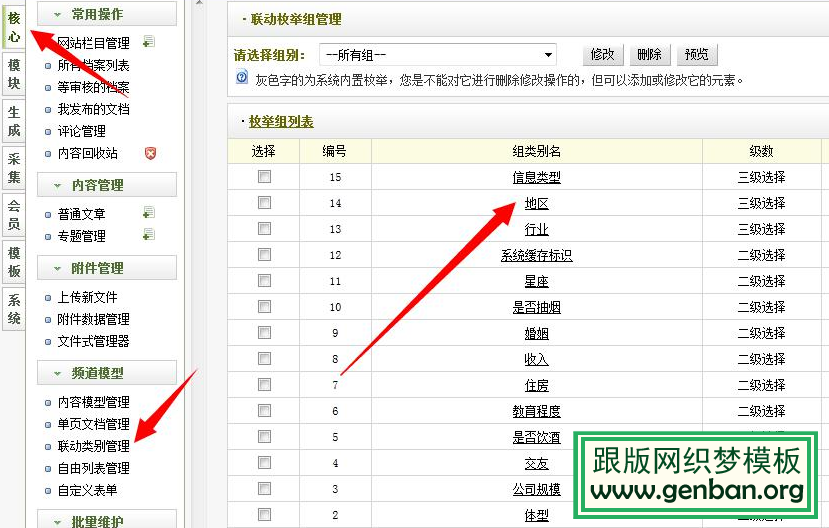Check the box for row 4 交友
The height and width of the screenshot is (528, 829).
264,462
